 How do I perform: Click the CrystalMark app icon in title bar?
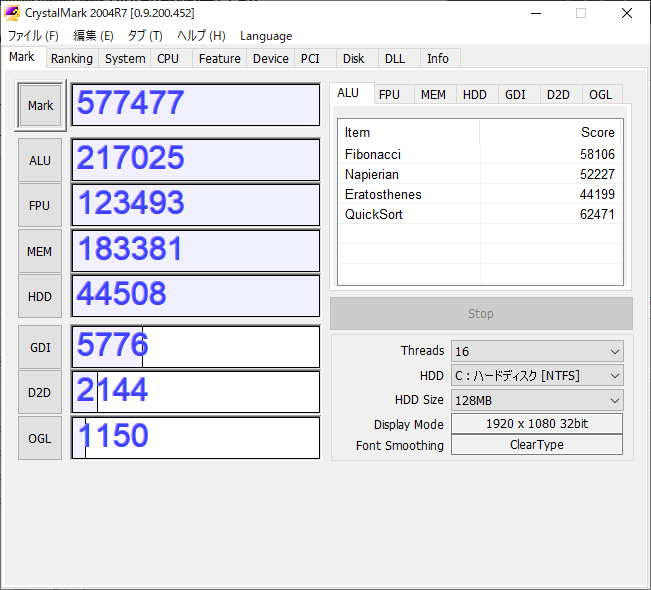[x=12, y=13]
